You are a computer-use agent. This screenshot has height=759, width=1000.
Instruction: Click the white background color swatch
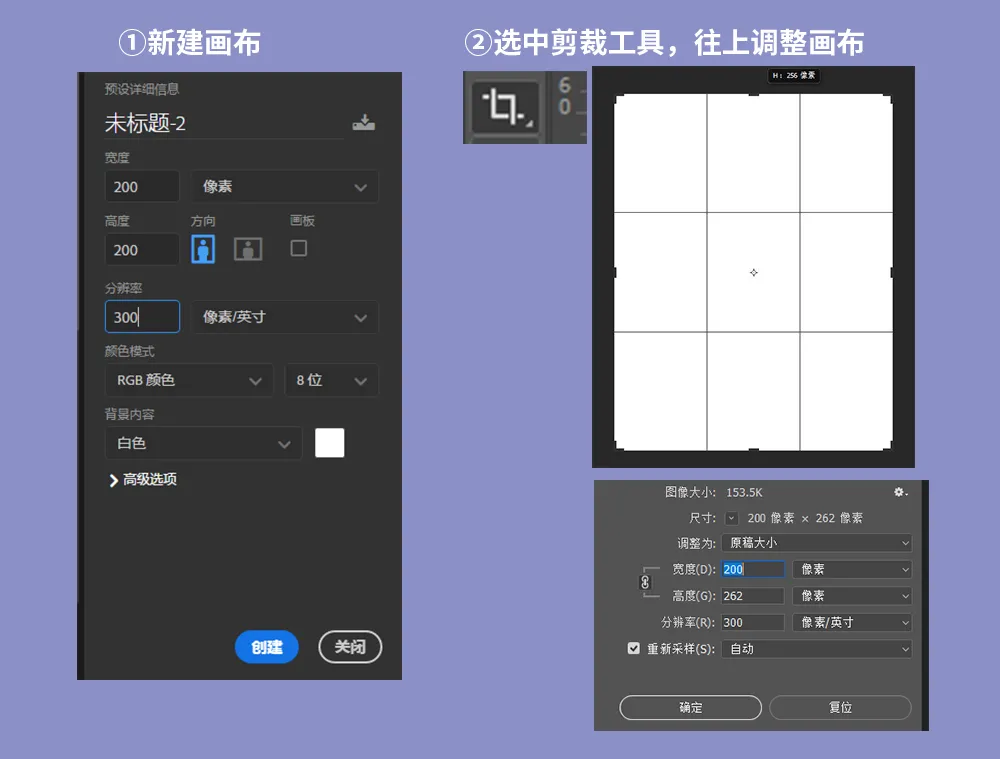329,443
